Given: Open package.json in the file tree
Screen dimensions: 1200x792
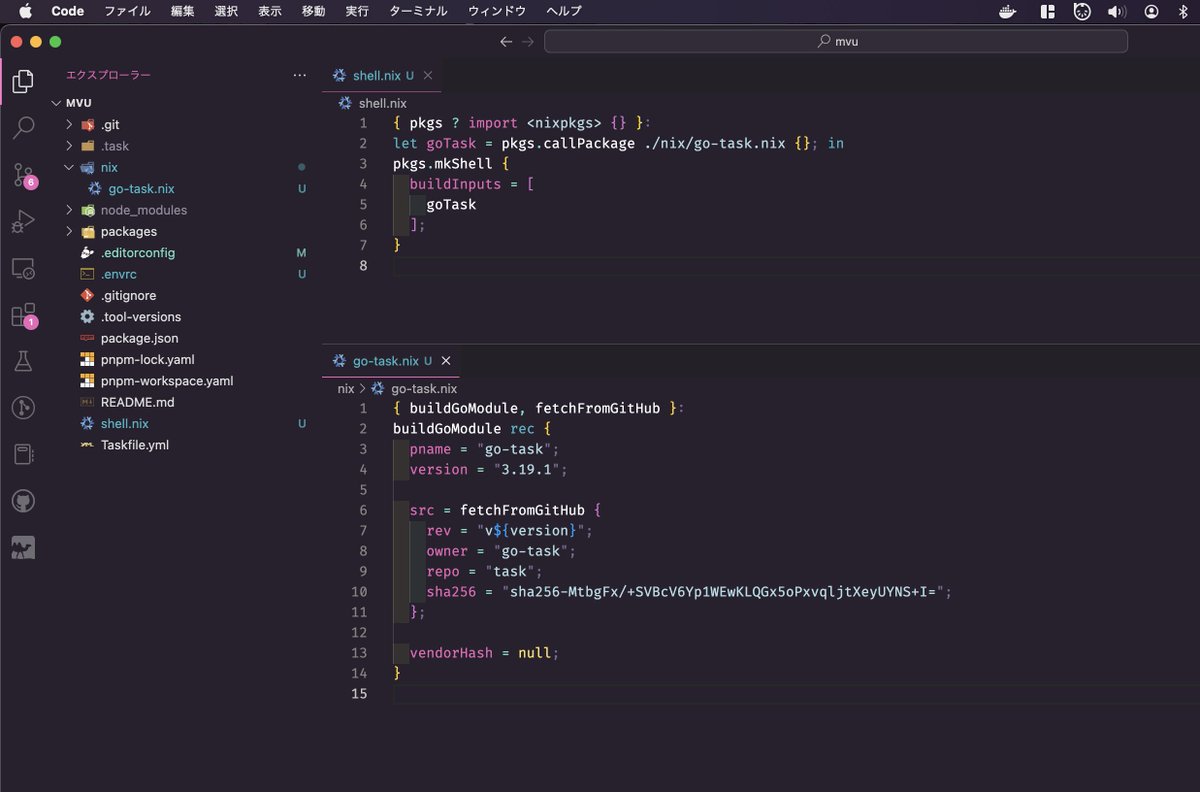Looking at the screenshot, I should (139, 338).
